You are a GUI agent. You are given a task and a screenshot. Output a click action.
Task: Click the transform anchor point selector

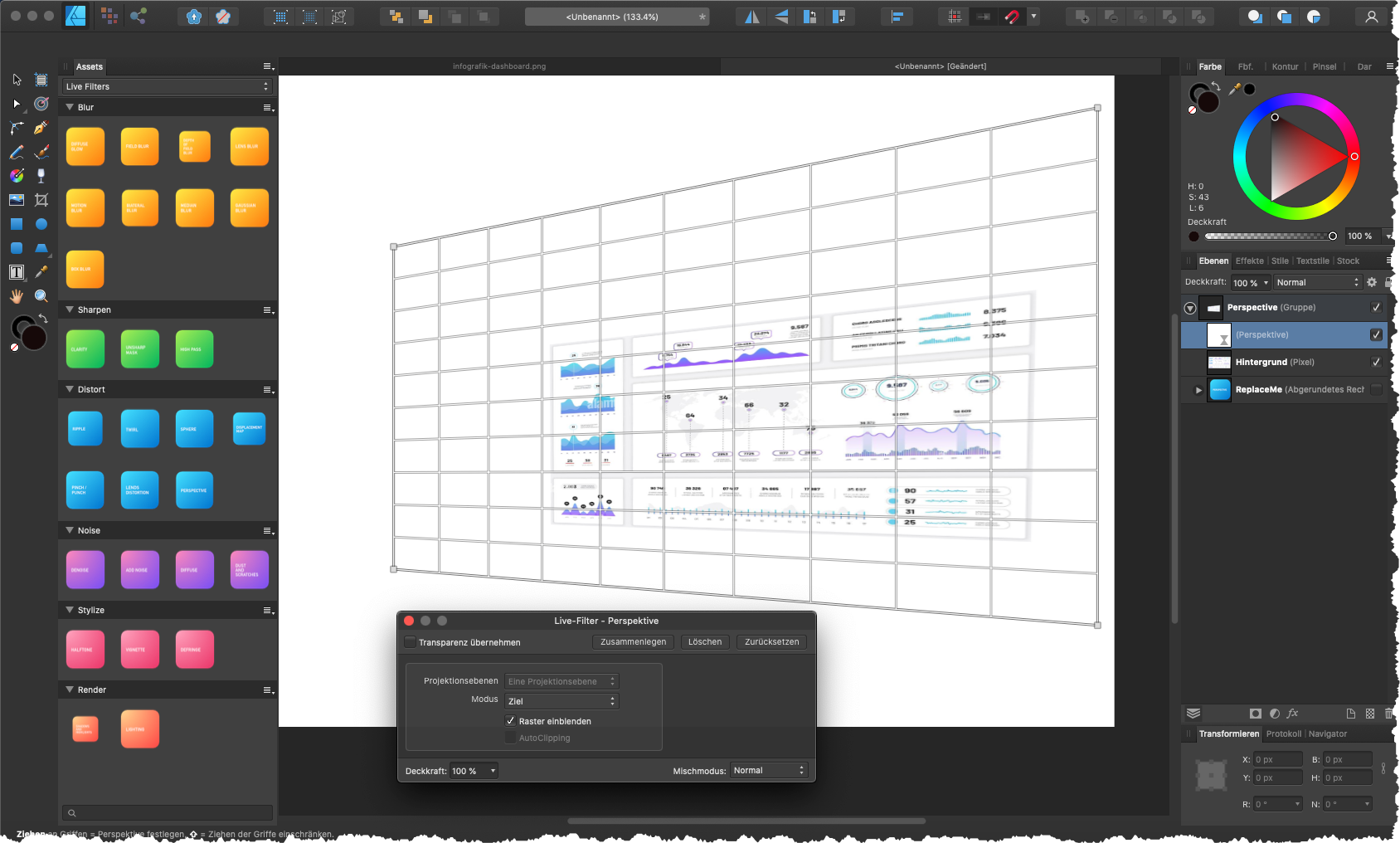coord(1211,775)
